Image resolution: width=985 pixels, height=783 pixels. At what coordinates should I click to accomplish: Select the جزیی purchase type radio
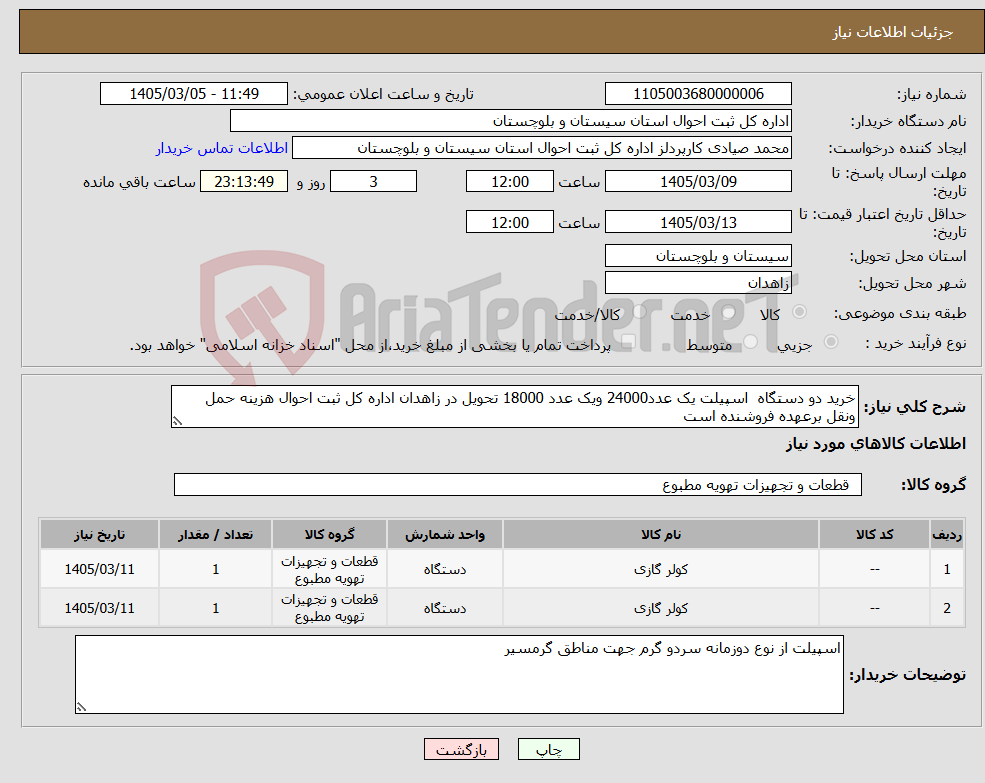point(830,342)
